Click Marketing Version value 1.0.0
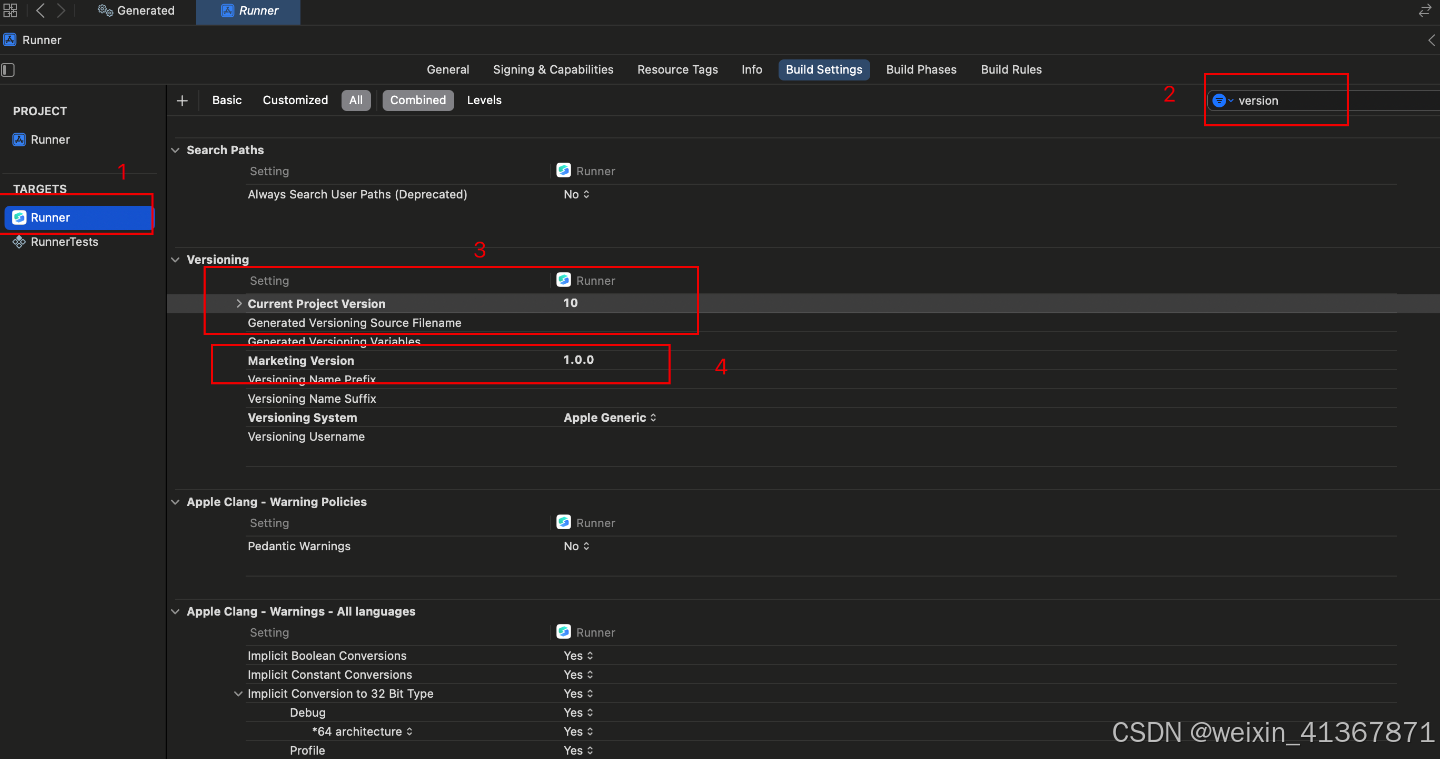The width and height of the screenshot is (1440, 759). [579, 360]
